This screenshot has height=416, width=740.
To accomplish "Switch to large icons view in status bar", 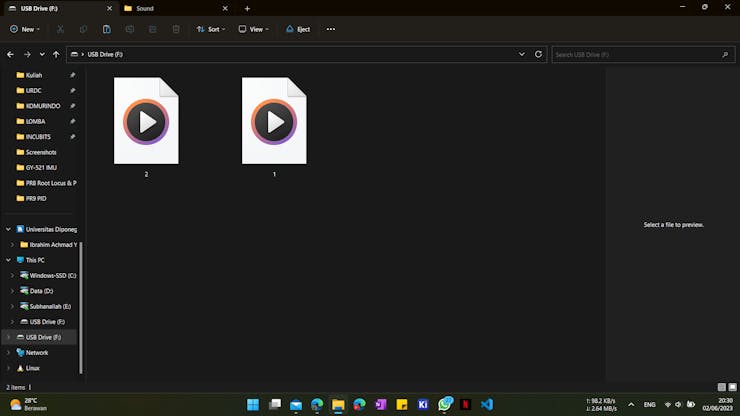I will click(x=732, y=387).
